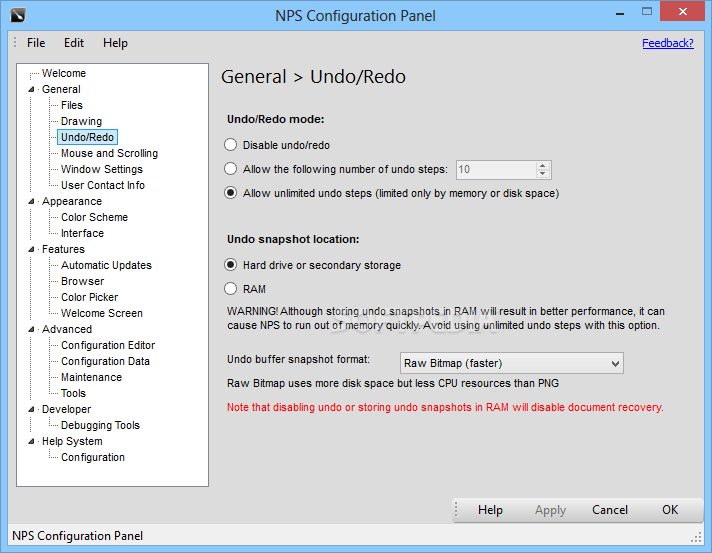Collapse the Appearance tree node
This screenshot has height=553, width=712.
click(x=31, y=201)
